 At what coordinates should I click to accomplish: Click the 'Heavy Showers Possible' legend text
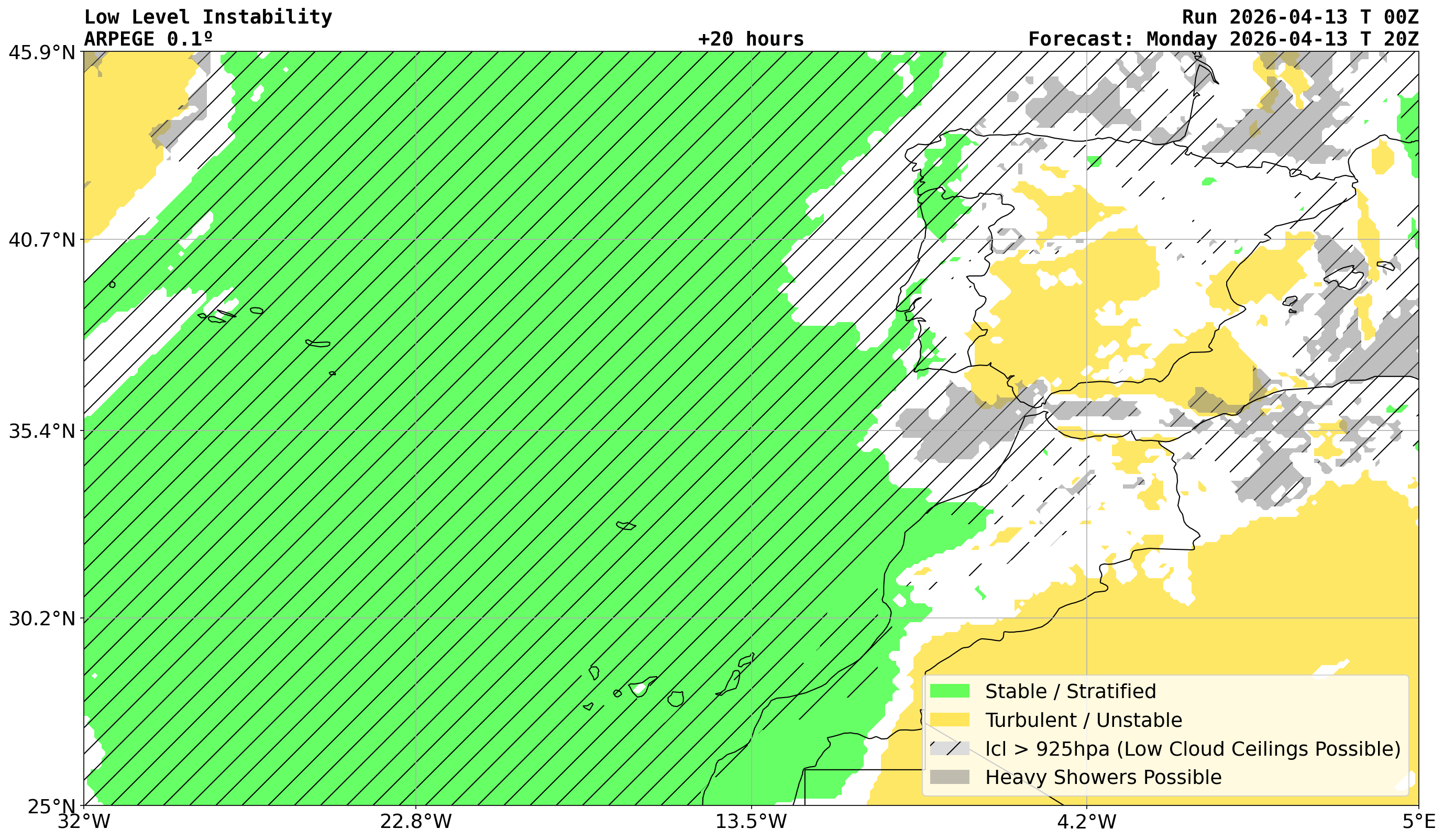pyautogui.click(x=1103, y=777)
